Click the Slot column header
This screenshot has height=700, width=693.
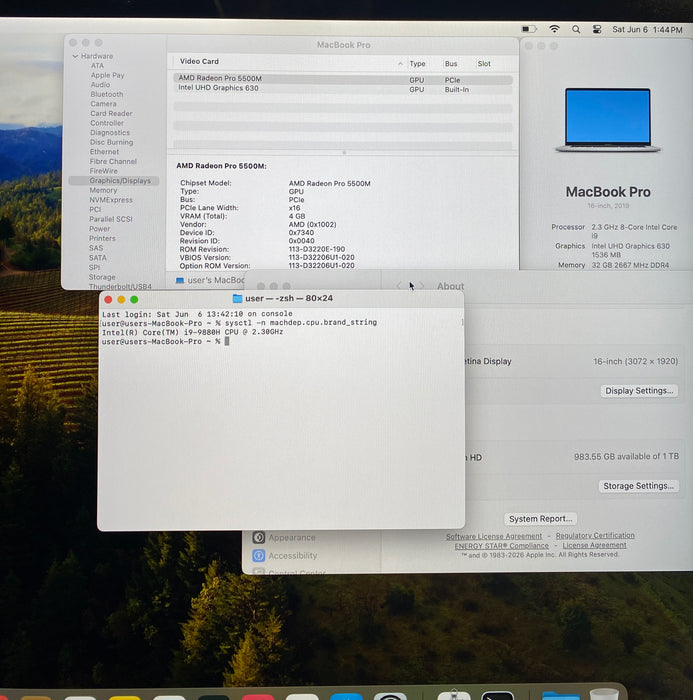[x=484, y=64]
